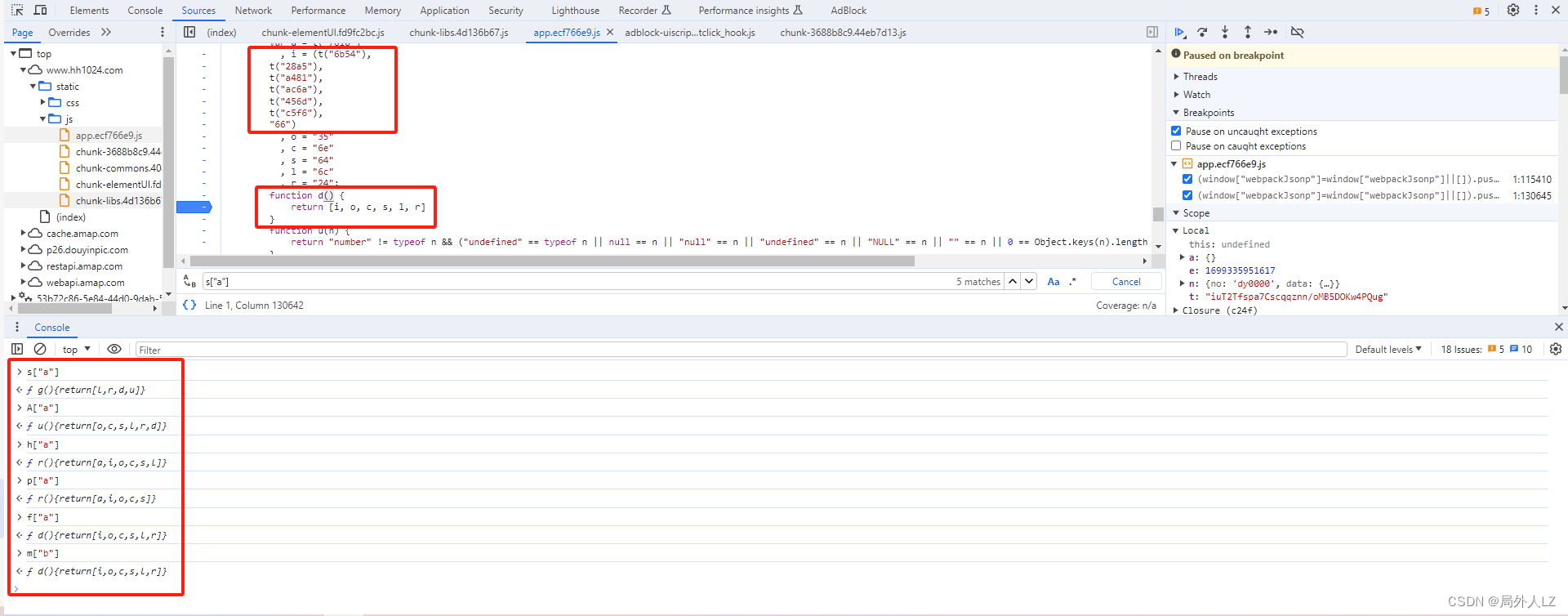This screenshot has height=616, width=1568.
Task: Toggle regular expression search
Action: click(1073, 281)
